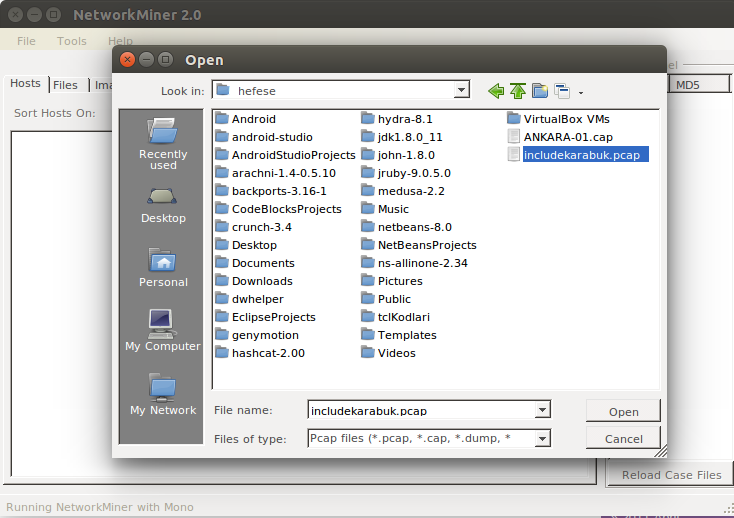Click Reload Case Files button
Image resolution: width=734 pixels, height=518 pixels.
pyautogui.click(x=671, y=475)
